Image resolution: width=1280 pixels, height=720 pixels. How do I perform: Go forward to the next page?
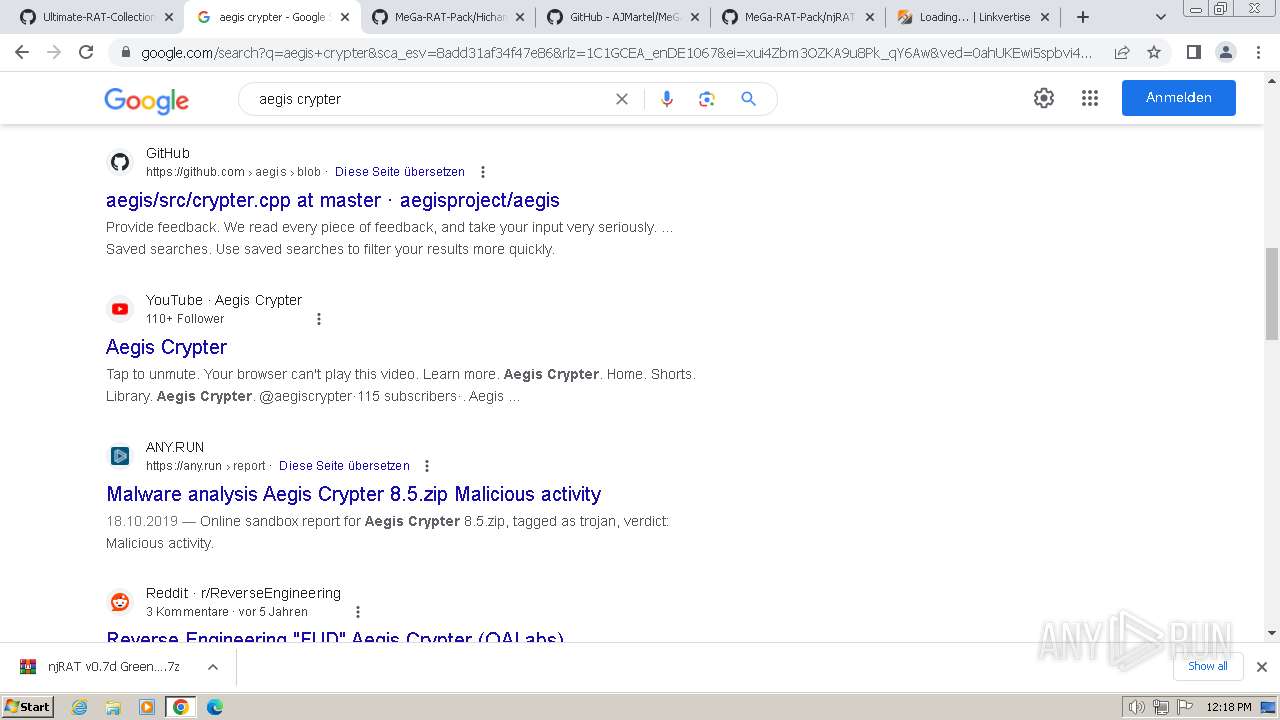click(x=54, y=52)
